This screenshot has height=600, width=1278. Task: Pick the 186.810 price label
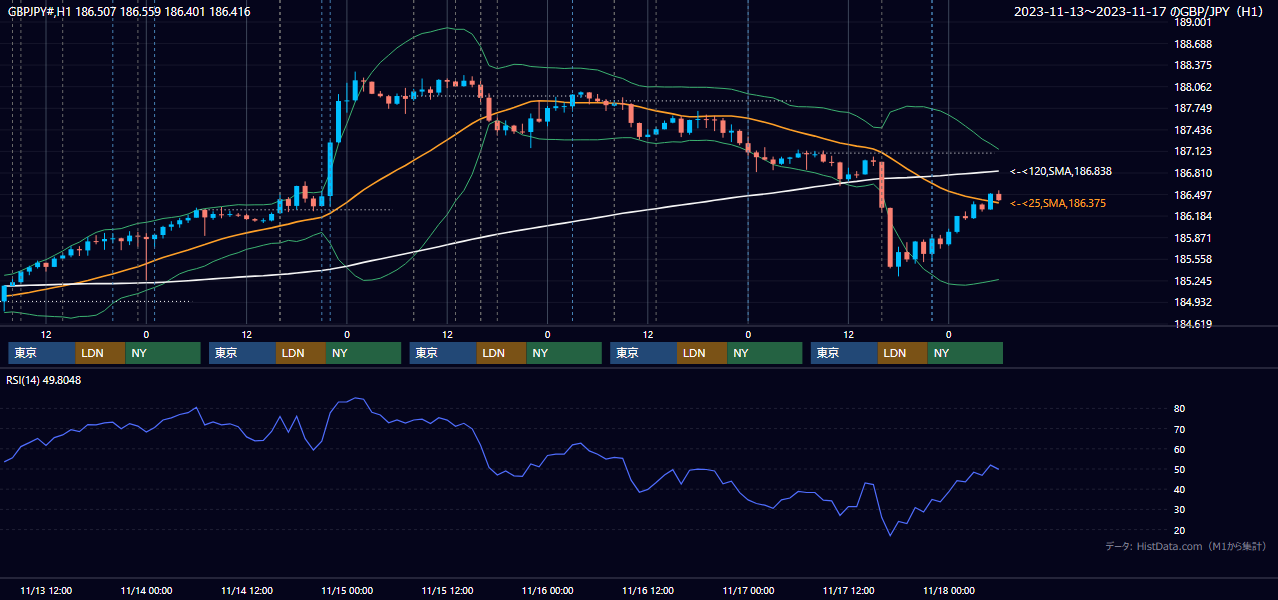click(1194, 173)
